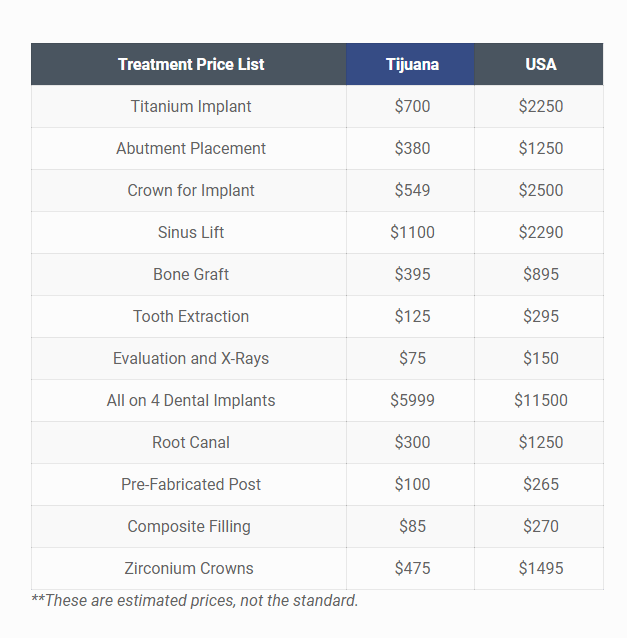Select the Bone Graft row label
This screenshot has height=638, width=627.
point(191,274)
